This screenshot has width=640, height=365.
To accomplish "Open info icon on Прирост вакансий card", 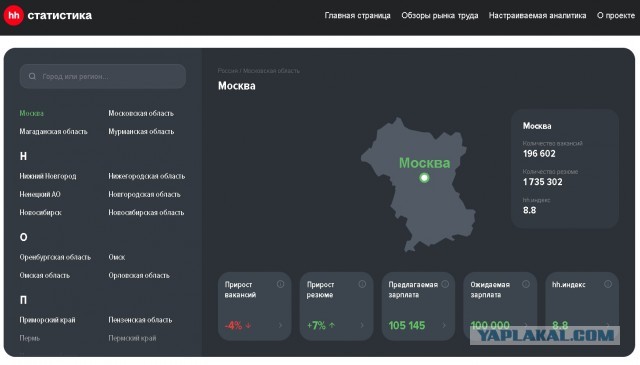I will pos(280,284).
